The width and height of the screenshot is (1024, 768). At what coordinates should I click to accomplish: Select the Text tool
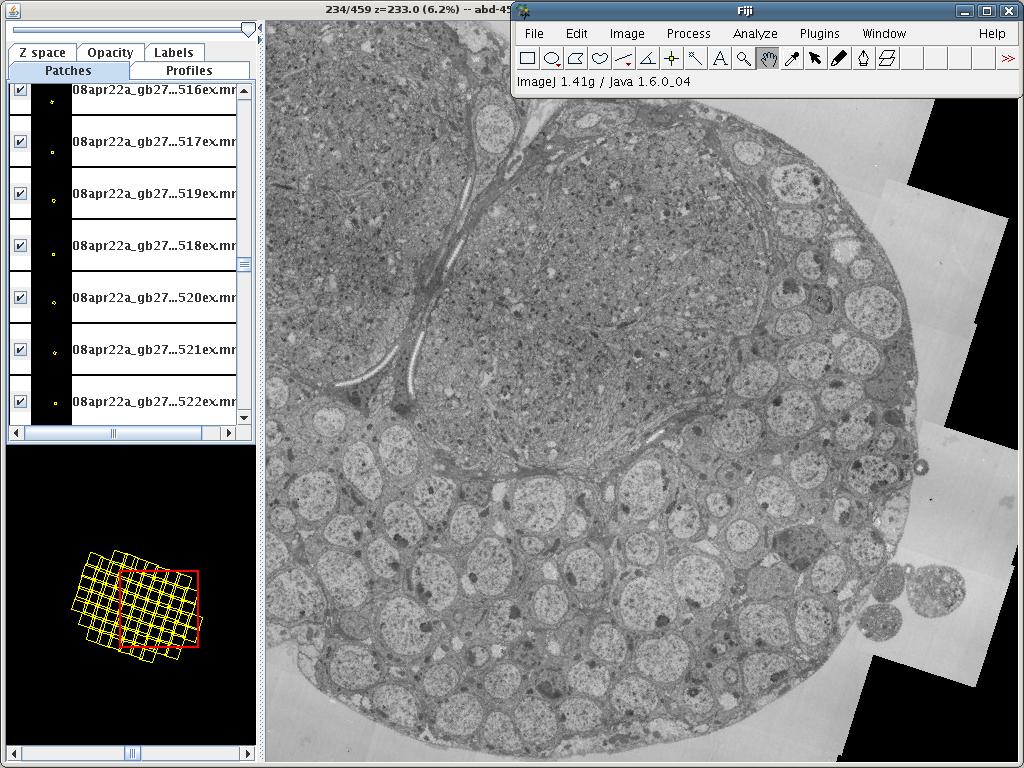719,59
